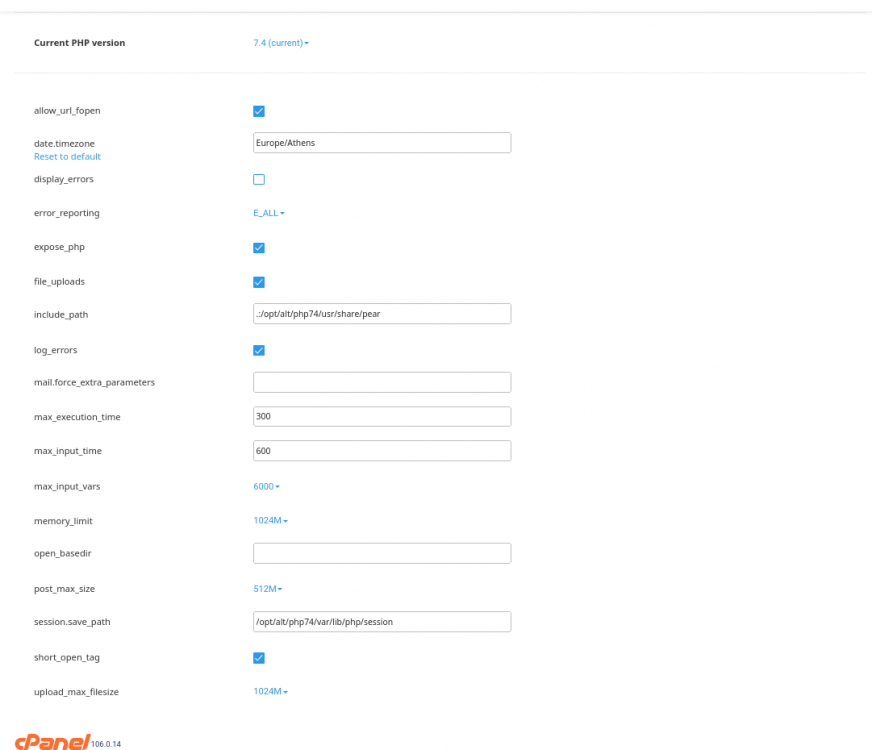Image resolution: width=872 pixels, height=750 pixels.
Task: Open the error_reporting E_ALL dropdown
Action: click(266, 213)
